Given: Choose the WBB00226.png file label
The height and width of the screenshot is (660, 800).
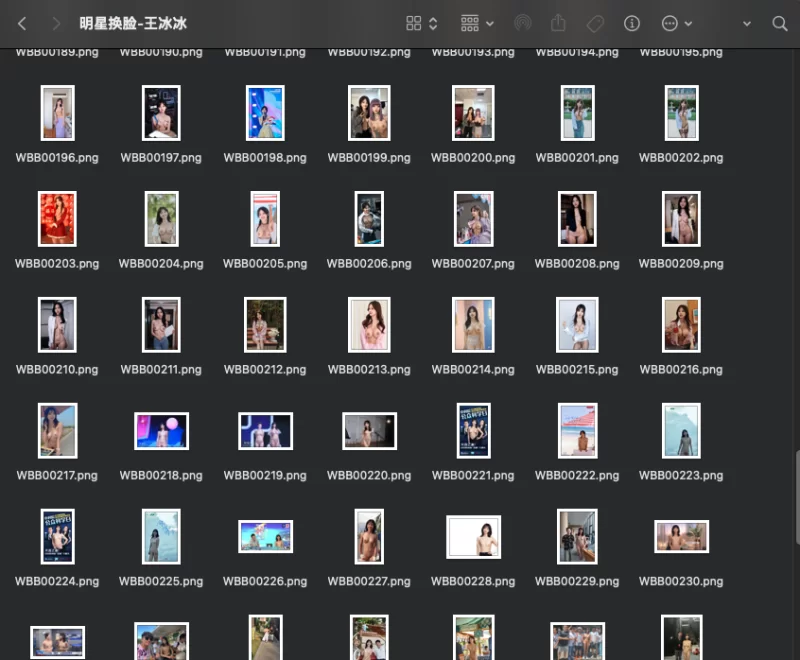Looking at the screenshot, I should pyautogui.click(x=265, y=581).
